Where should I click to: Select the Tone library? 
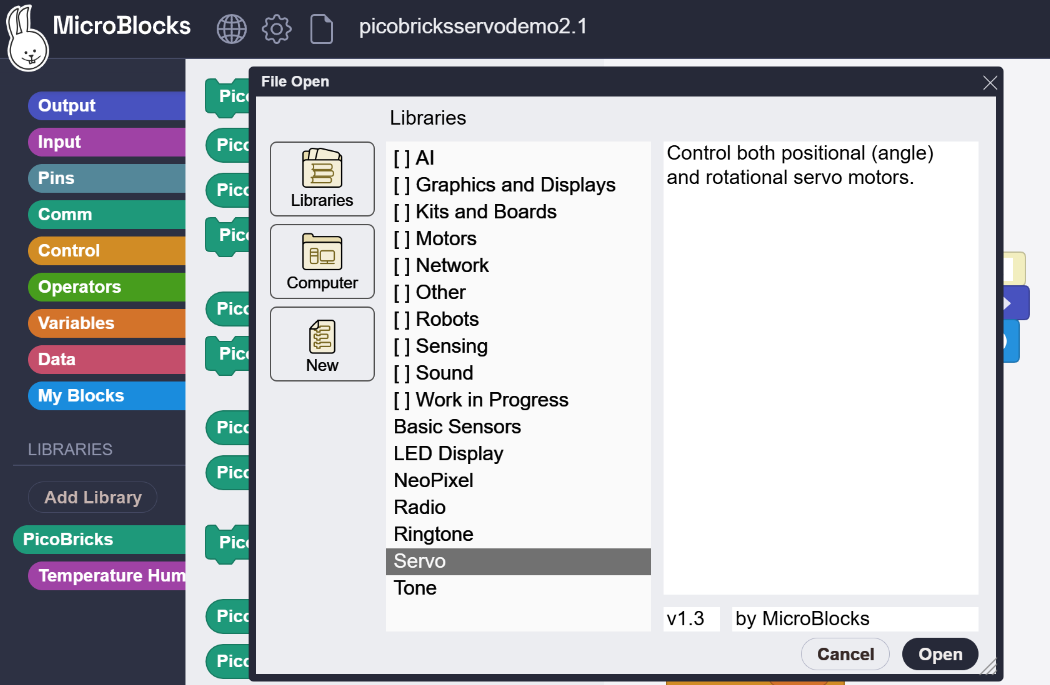click(518, 588)
